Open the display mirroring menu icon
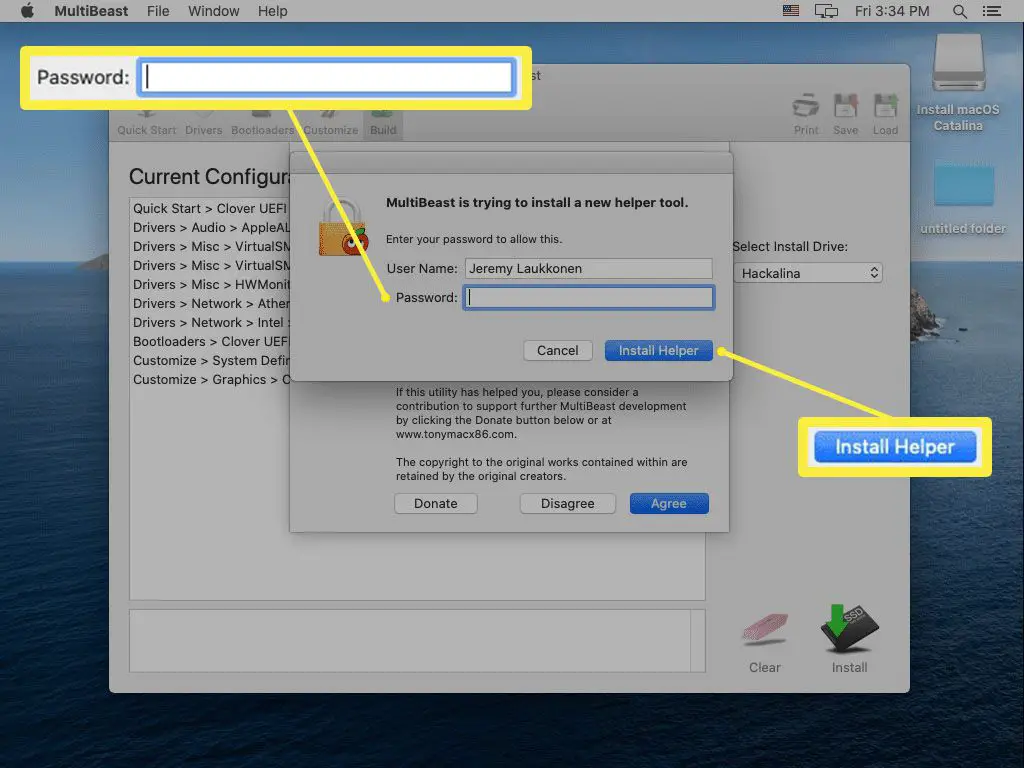Image resolution: width=1024 pixels, height=768 pixels. (x=825, y=11)
